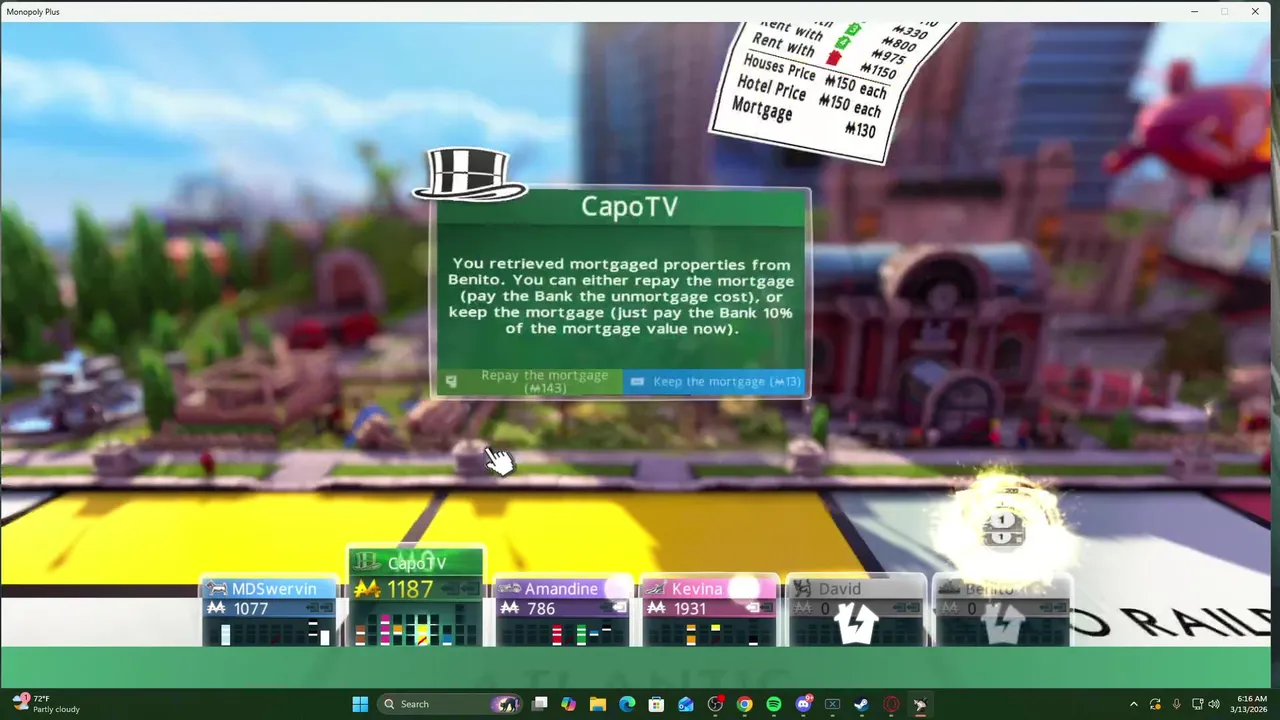Click the taskbar Search box
The height and width of the screenshot is (720, 1280).
tap(449, 704)
